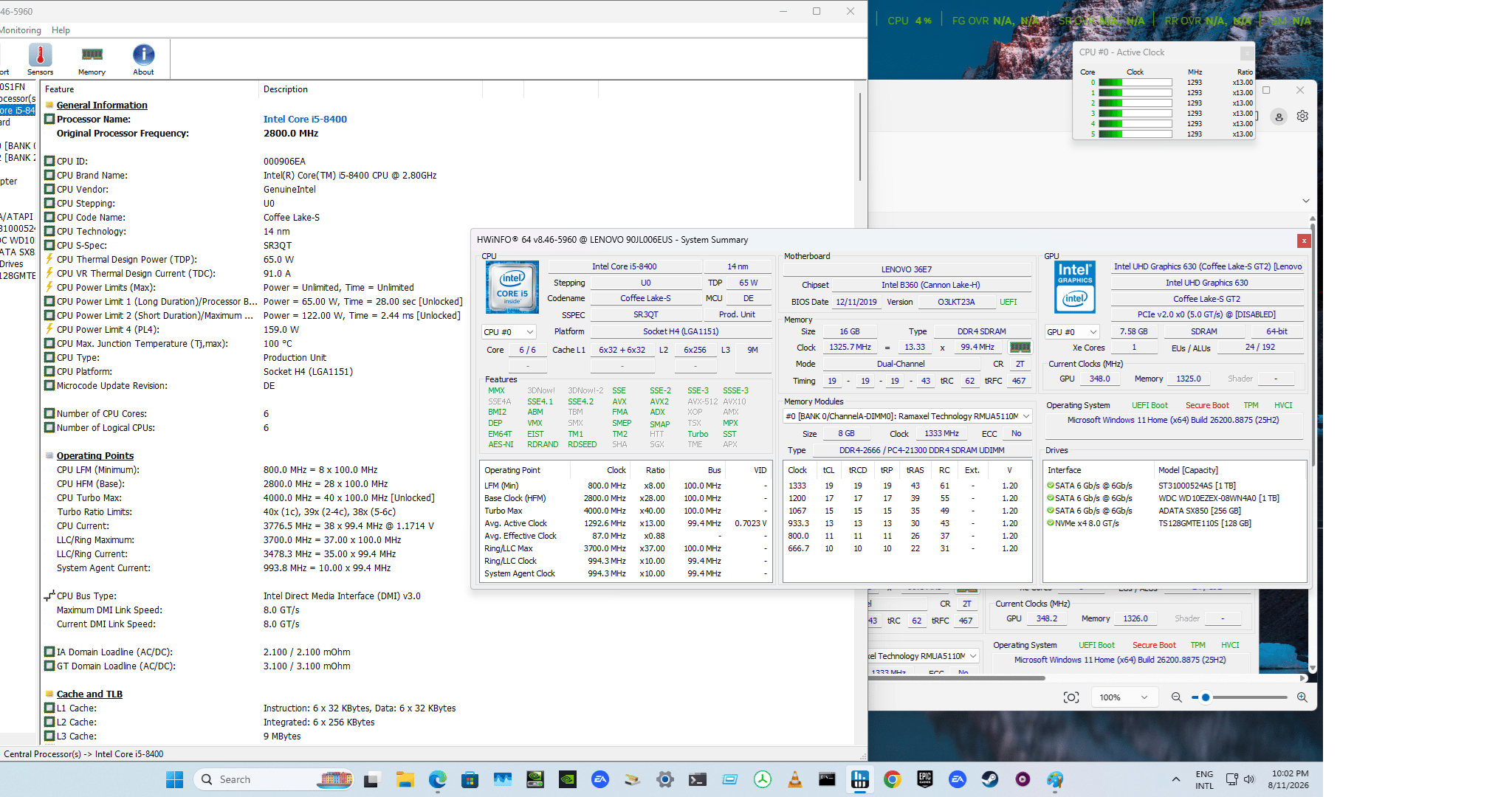Launch VLC media player from the taskbar
Screen dimensions: 1512x797
pyautogui.click(x=795, y=779)
